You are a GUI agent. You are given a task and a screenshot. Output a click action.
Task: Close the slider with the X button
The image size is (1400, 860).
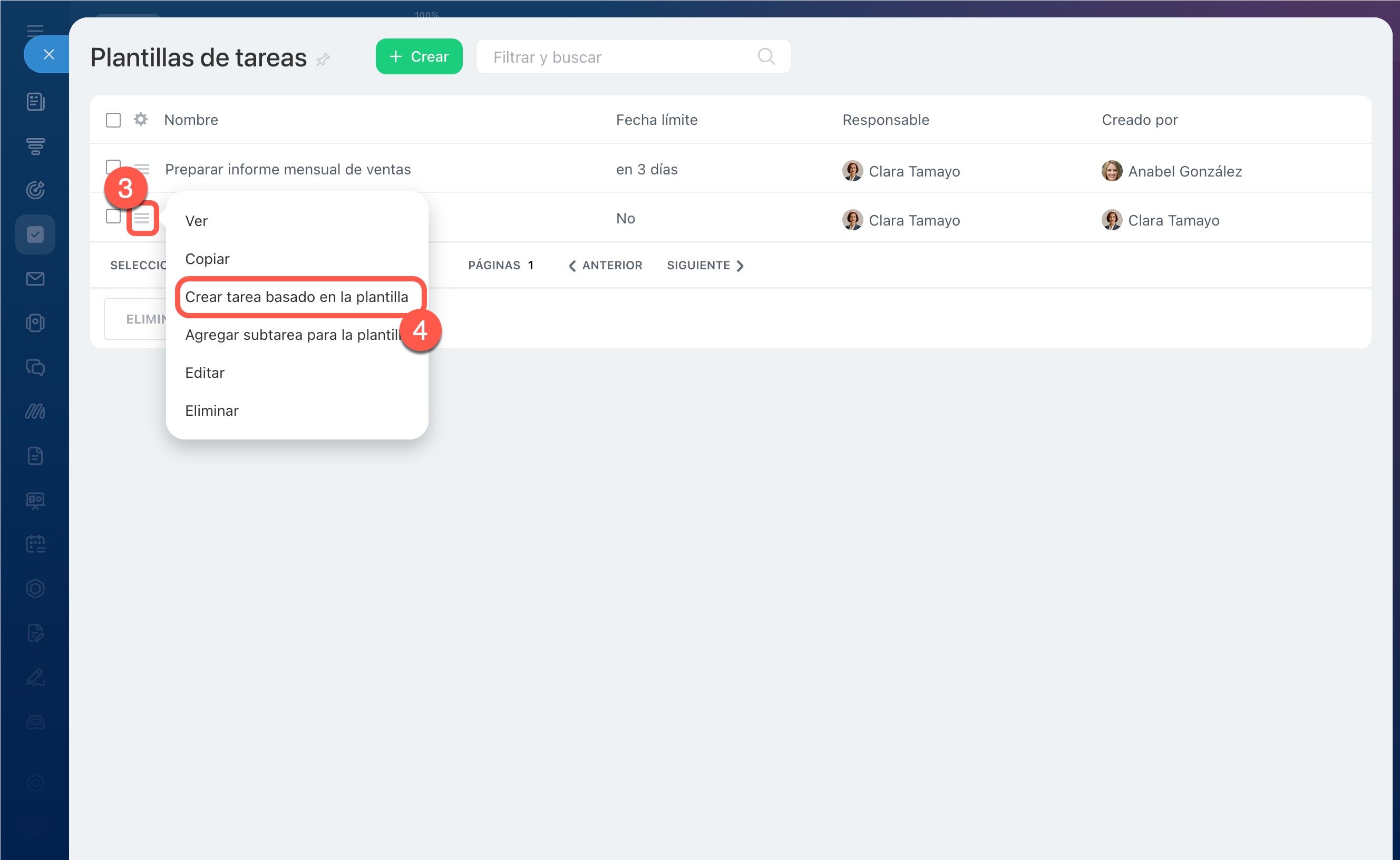pos(49,55)
